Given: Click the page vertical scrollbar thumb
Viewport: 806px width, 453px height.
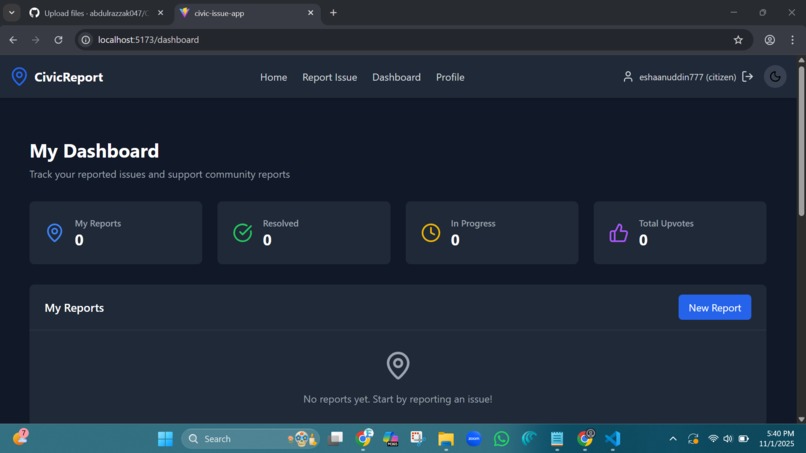Looking at the screenshot, I should 801,141.
